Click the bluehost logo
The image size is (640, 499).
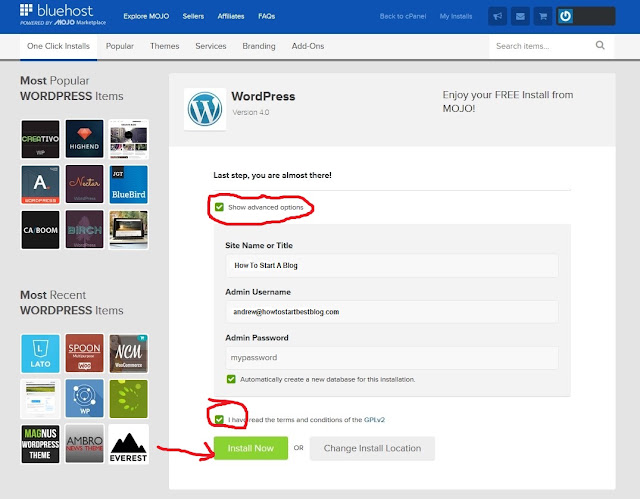[x=63, y=15]
